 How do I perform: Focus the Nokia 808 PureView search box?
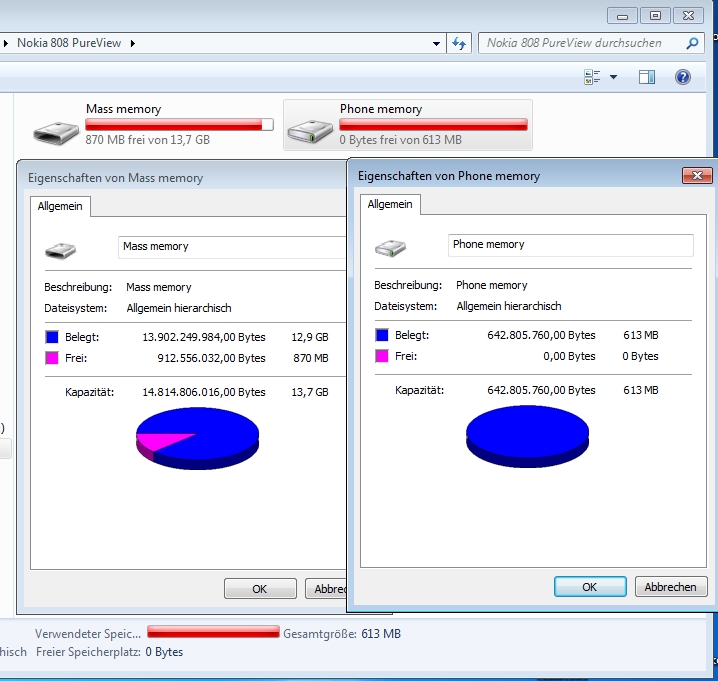pyautogui.click(x=591, y=43)
